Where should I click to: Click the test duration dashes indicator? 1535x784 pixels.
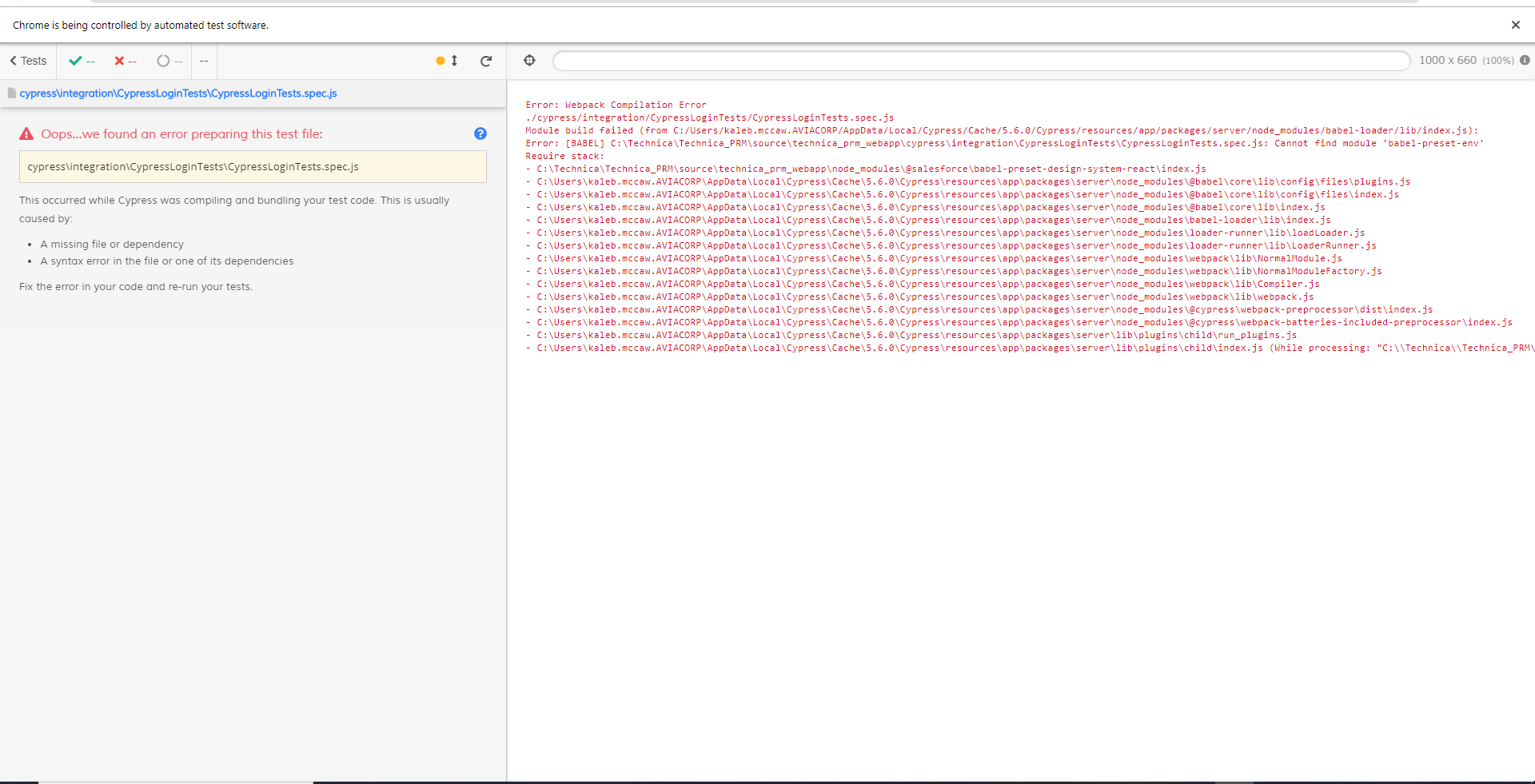[x=204, y=61]
